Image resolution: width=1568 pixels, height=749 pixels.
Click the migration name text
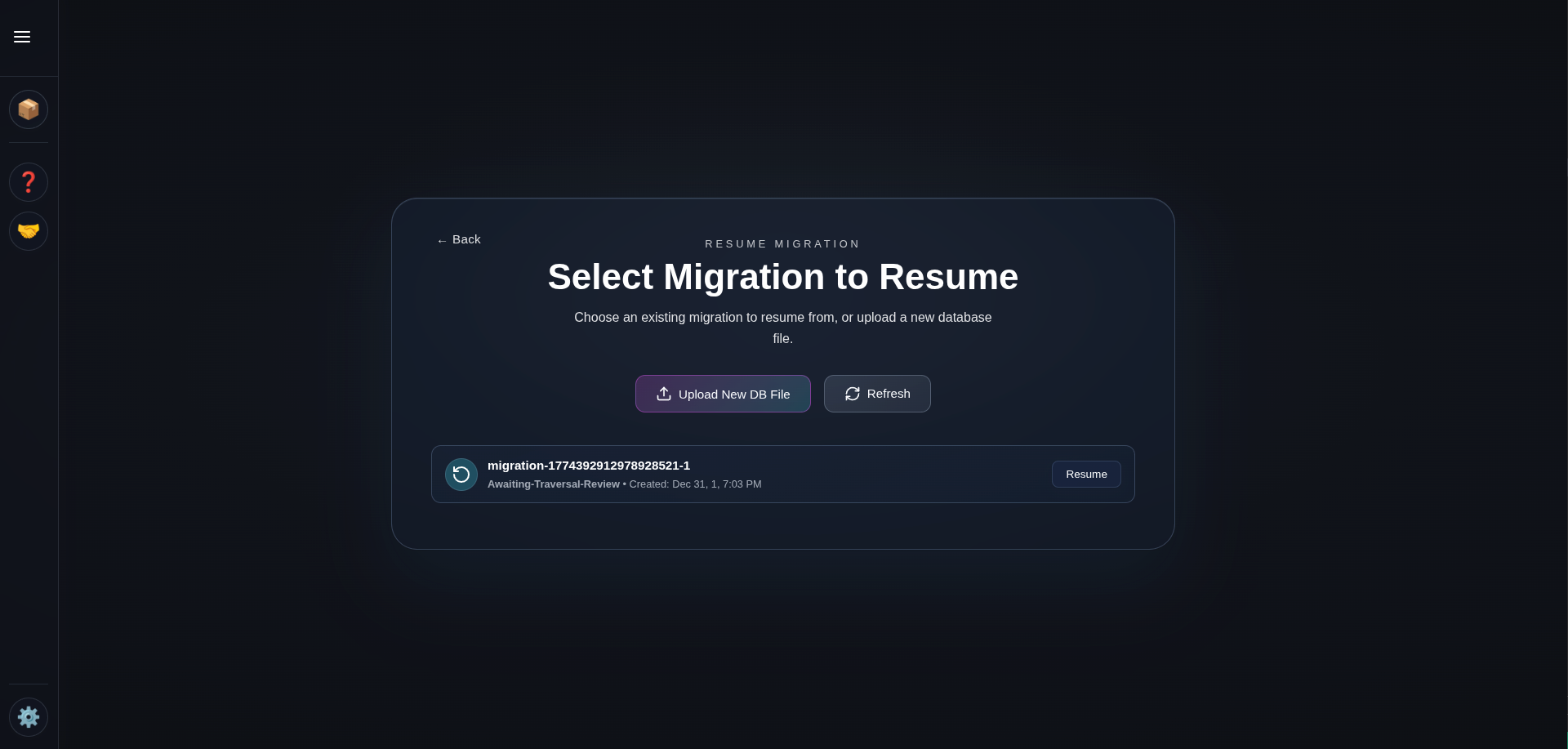point(588,466)
